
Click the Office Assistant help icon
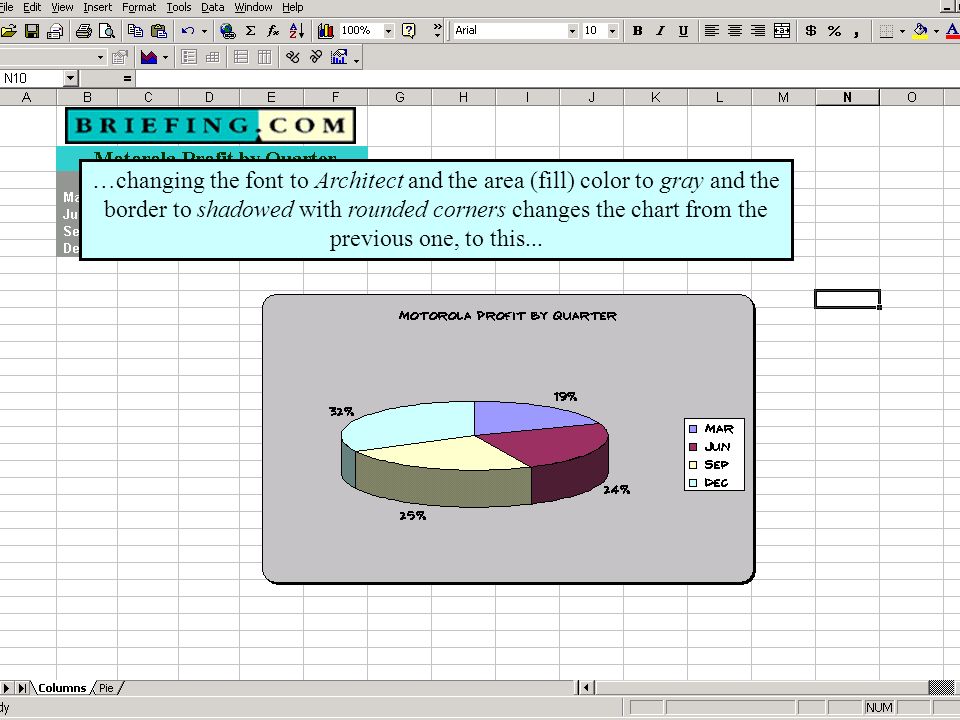[408, 31]
